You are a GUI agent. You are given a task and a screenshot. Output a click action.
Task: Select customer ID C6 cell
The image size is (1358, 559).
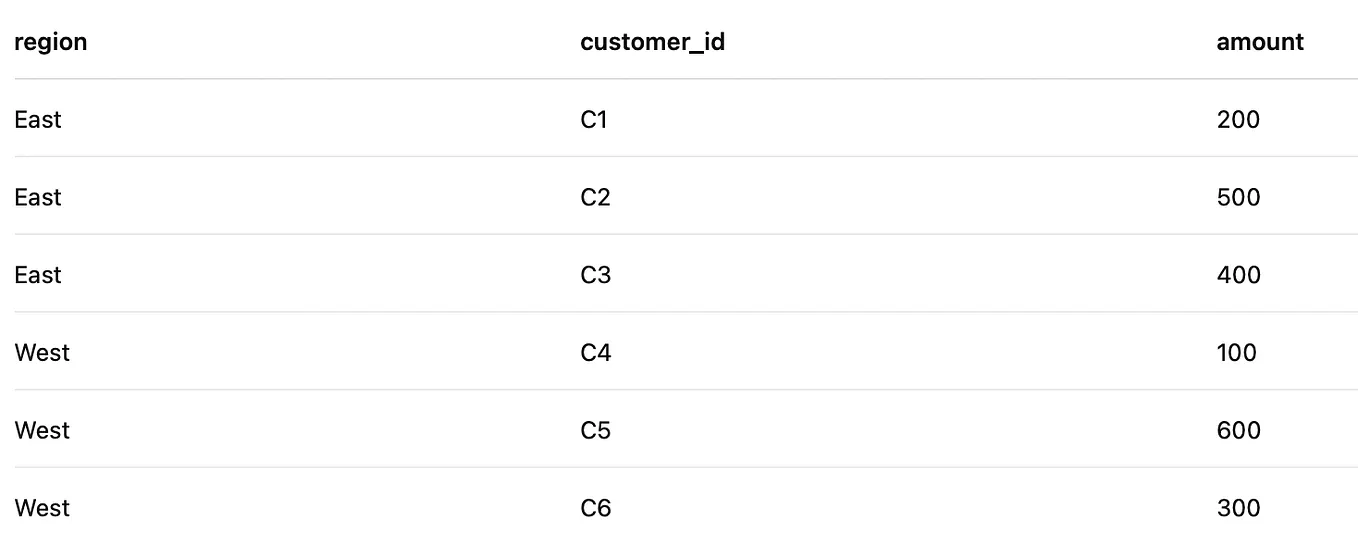595,508
